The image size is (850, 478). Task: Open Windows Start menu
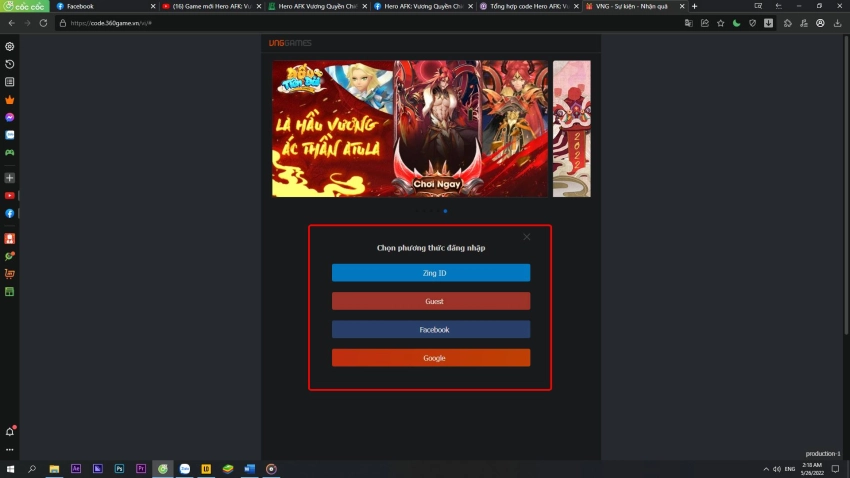(10, 469)
